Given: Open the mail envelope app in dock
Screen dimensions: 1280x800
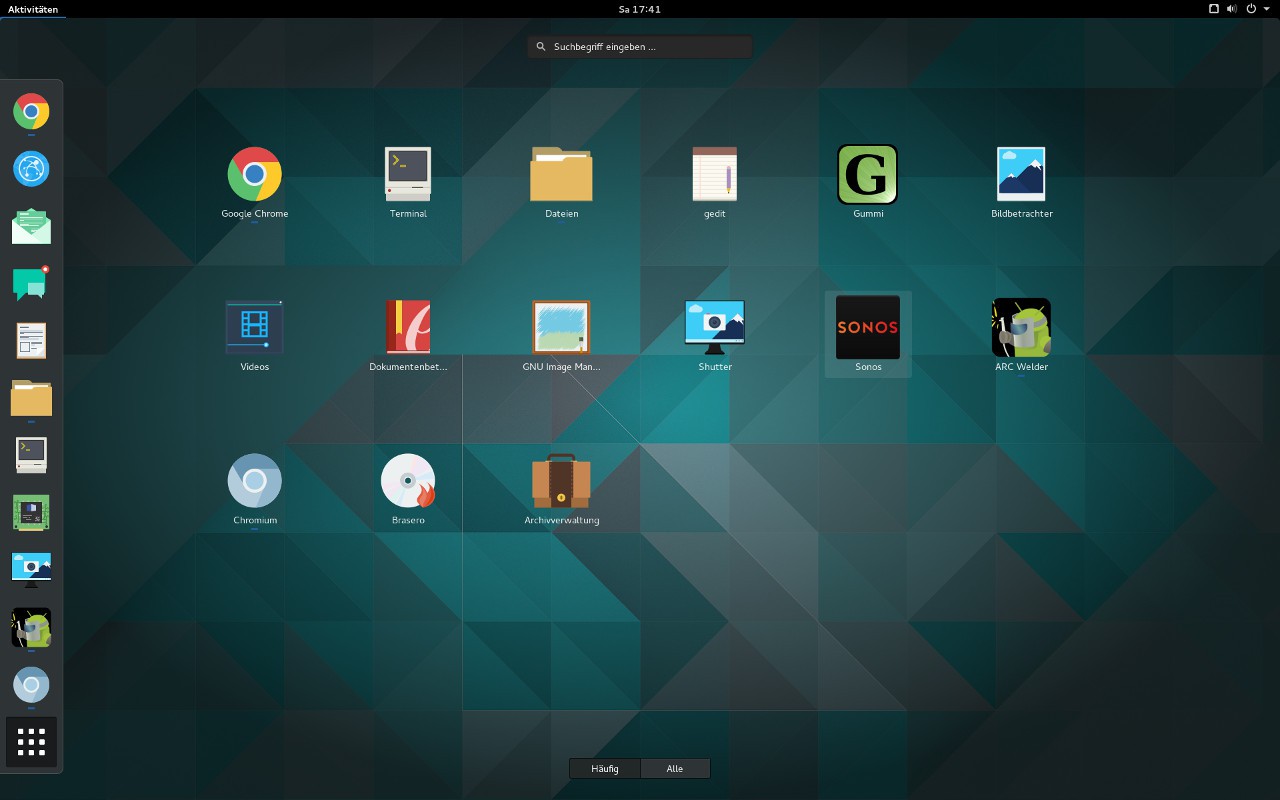Looking at the screenshot, I should coord(31,226).
